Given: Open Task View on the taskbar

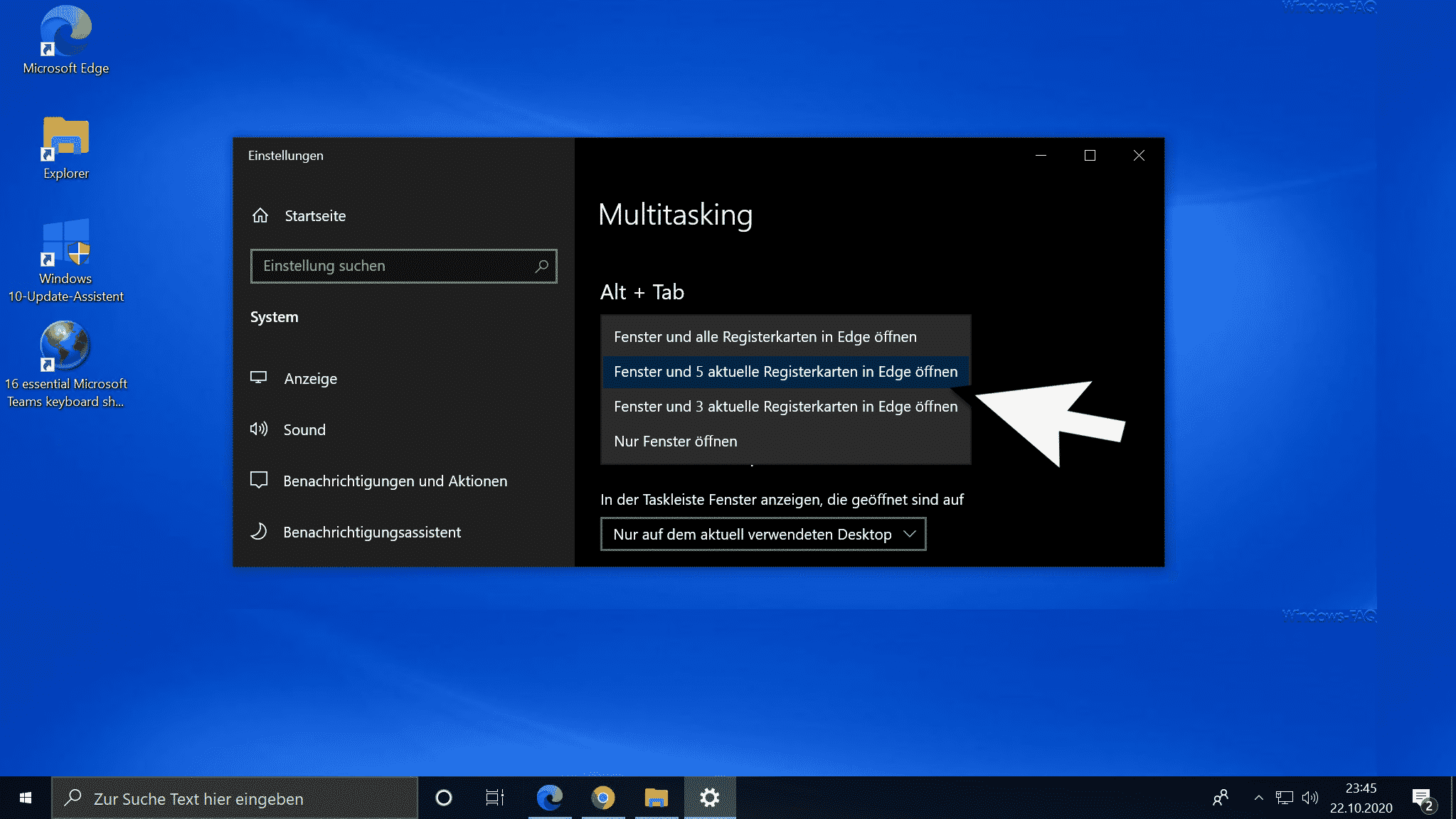Looking at the screenshot, I should (495, 798).
